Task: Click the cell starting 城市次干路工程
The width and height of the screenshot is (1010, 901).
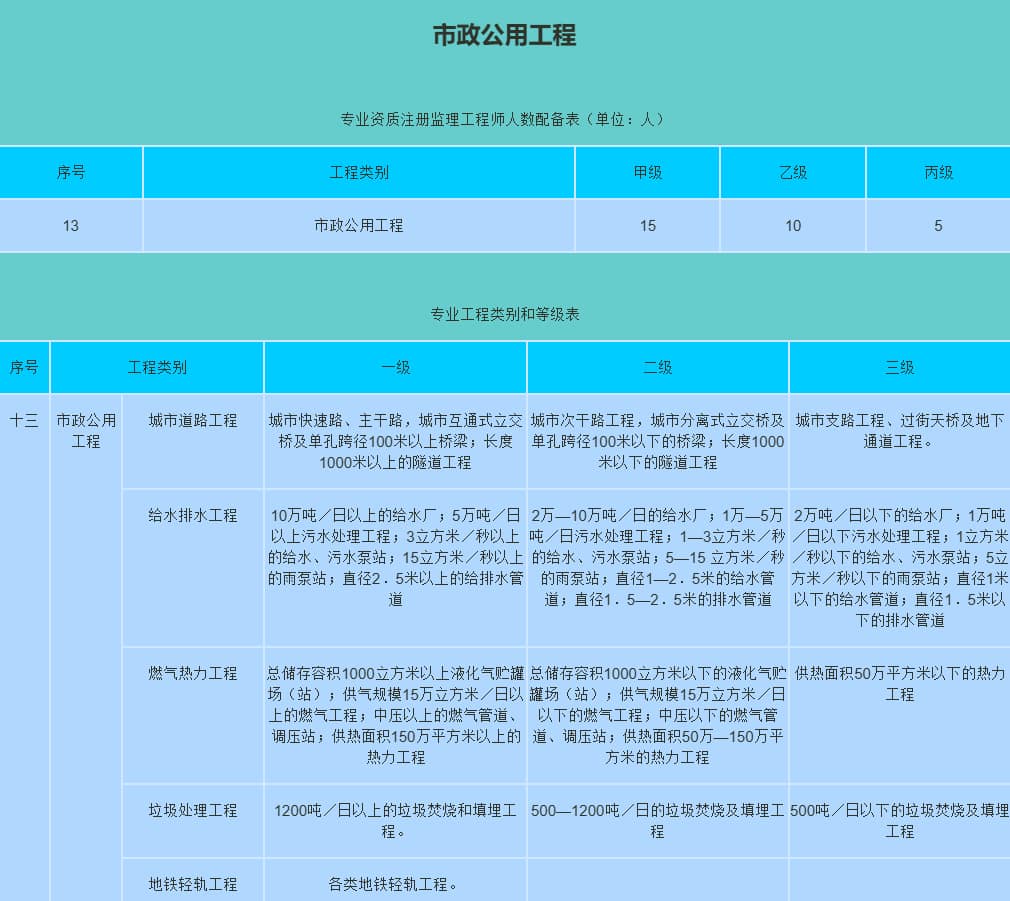Action: tap(658, 441)
